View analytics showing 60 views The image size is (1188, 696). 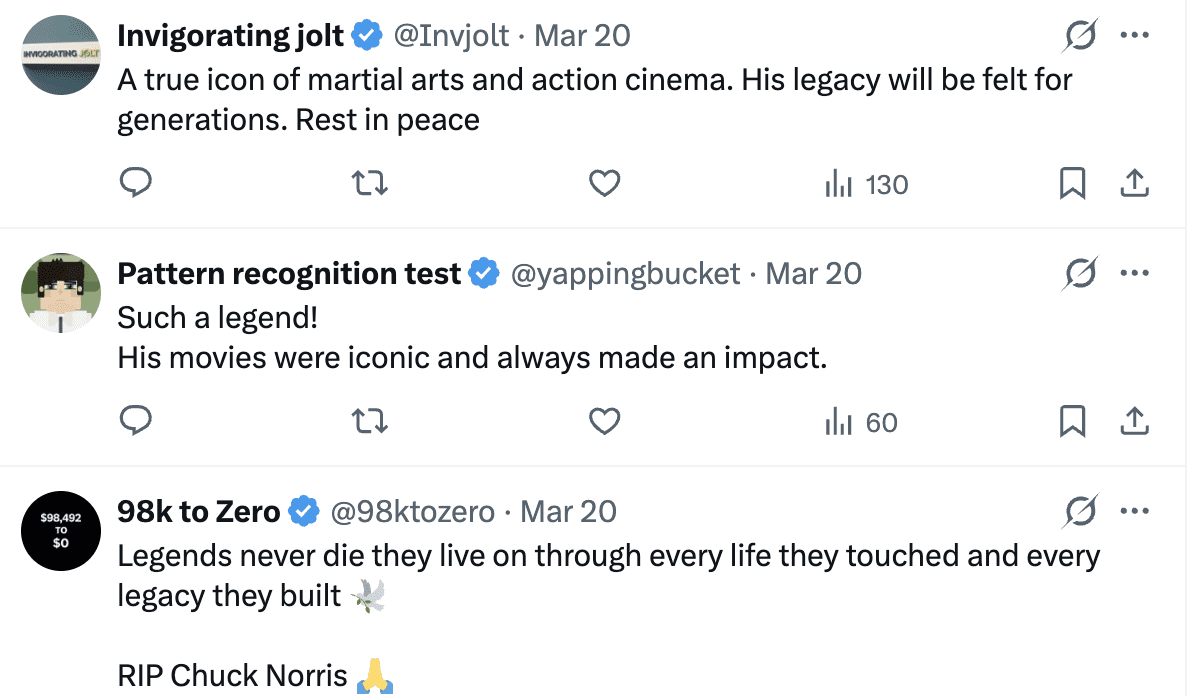(861, 423)
